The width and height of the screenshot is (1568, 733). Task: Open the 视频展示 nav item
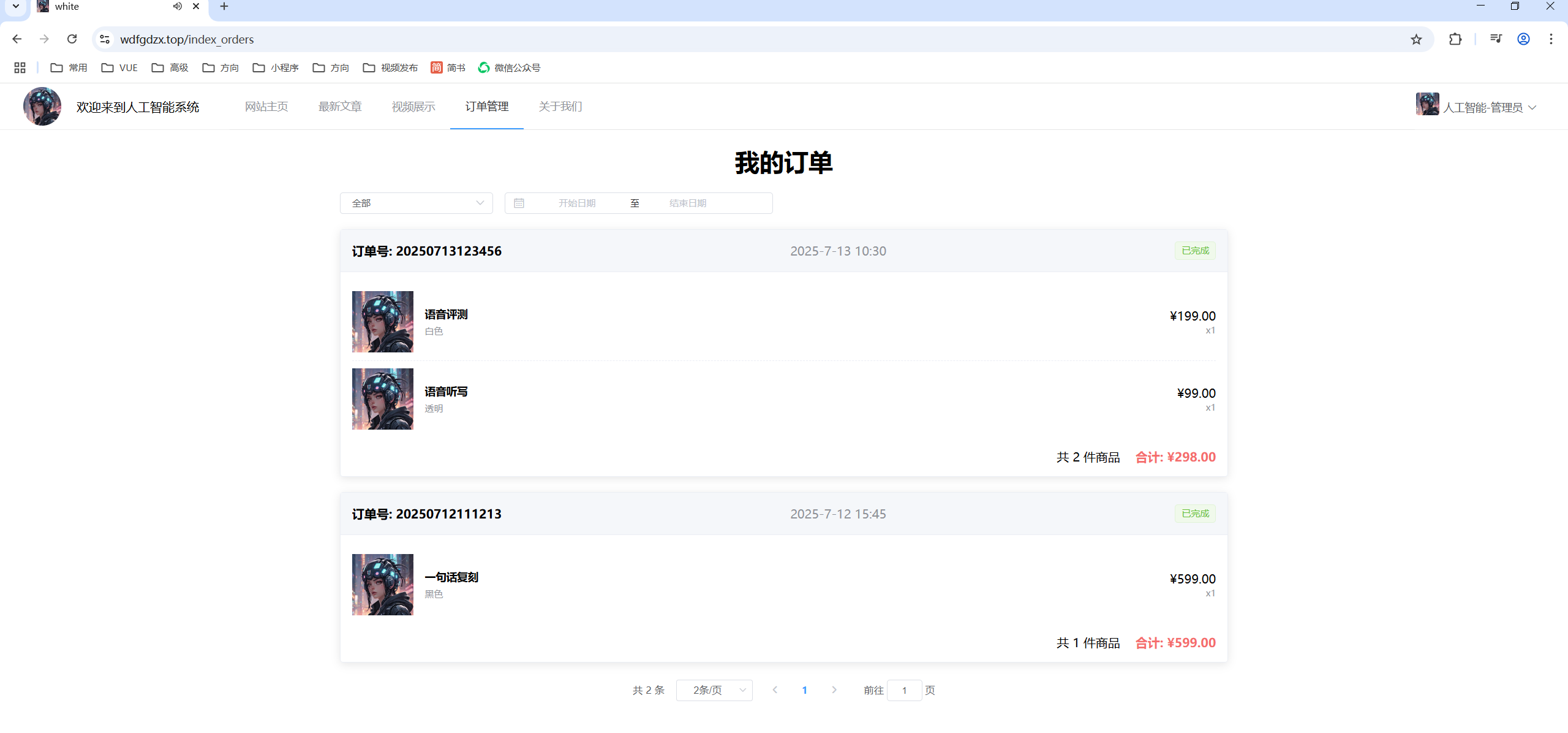413,107
